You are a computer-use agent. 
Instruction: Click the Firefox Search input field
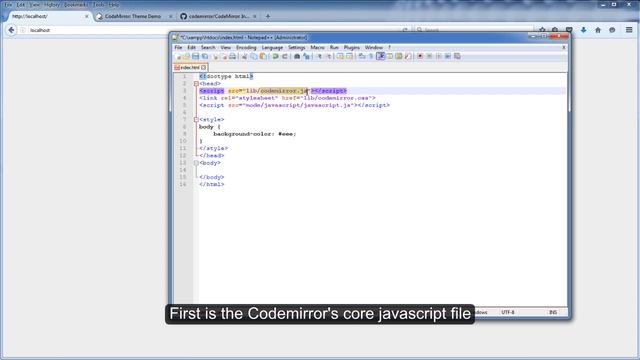click(473, 30)
